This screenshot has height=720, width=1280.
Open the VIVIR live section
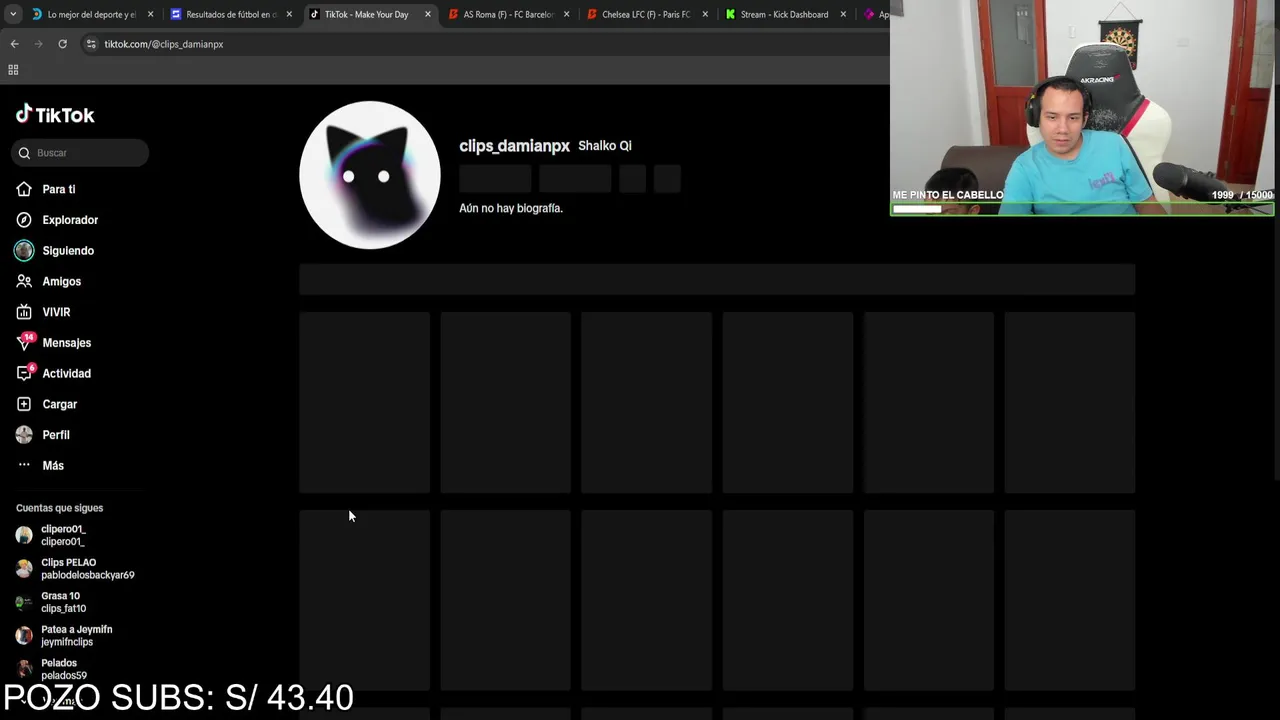pyautogui.click(x=56, y=312)
